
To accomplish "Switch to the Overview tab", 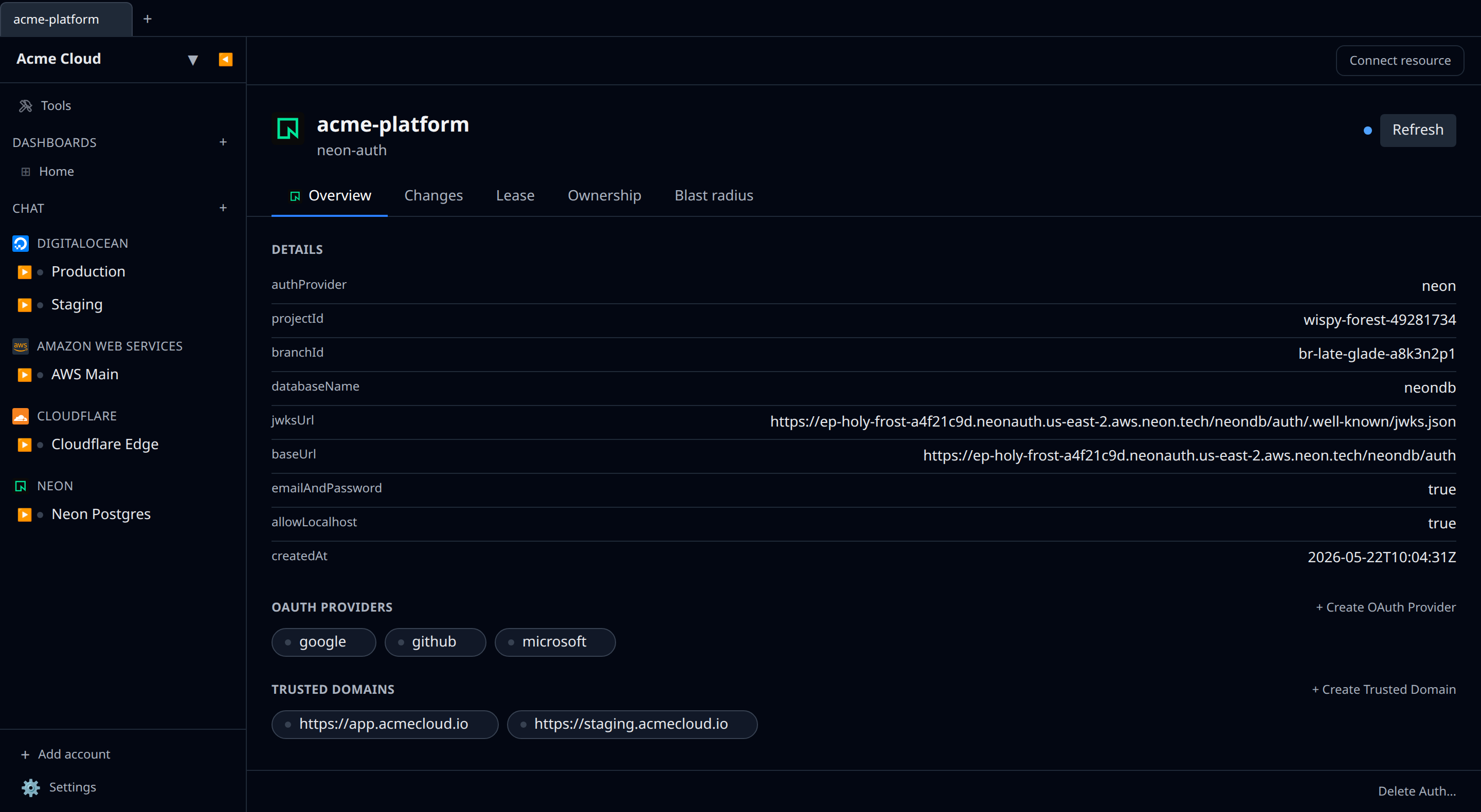I will [330, 195].
